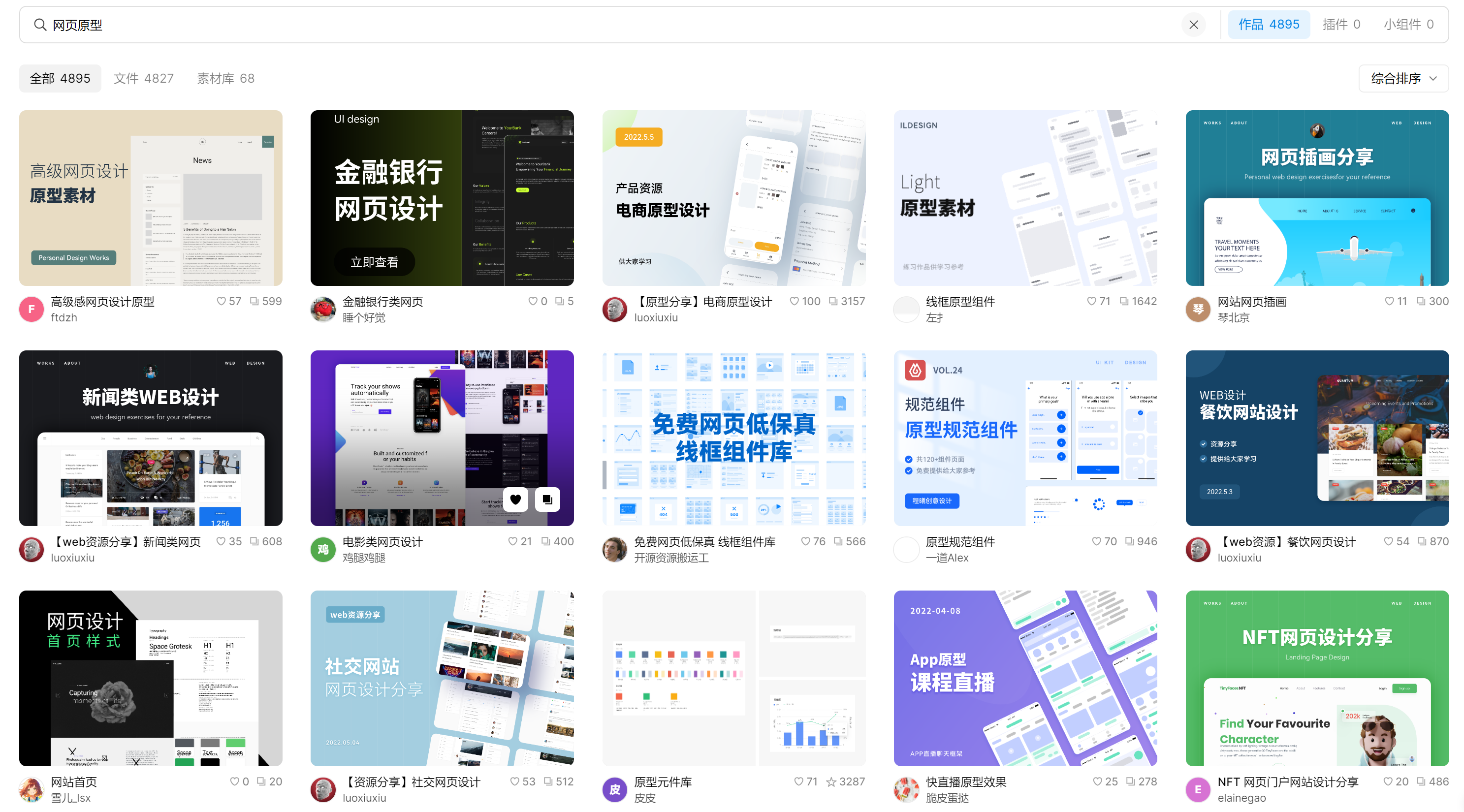Open the NFT网页设计分享 thumbnail
Viewport: 1464px width, 812px height.
[x=1317, y=678]
